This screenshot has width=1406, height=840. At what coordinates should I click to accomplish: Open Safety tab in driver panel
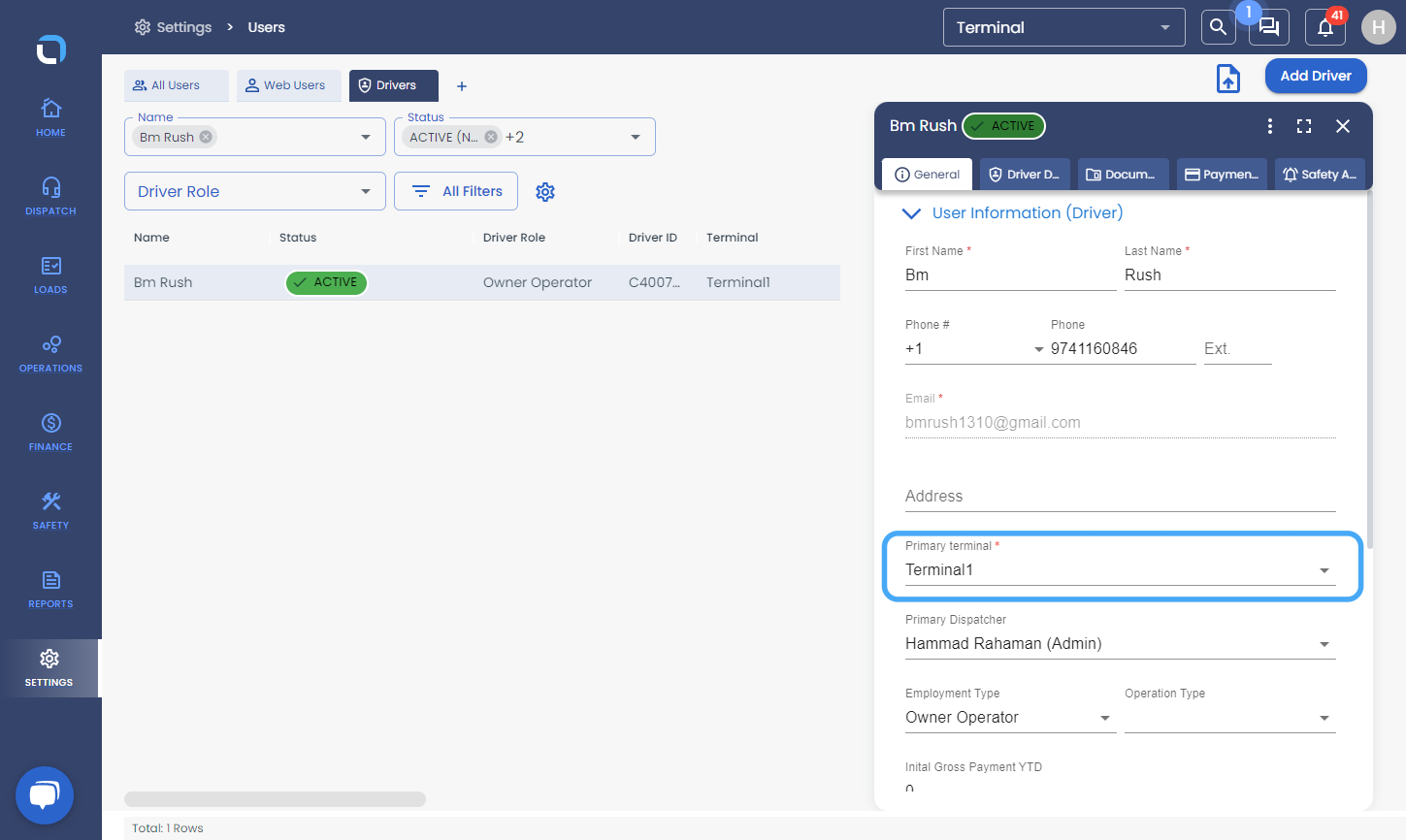tap(1320, 174)
